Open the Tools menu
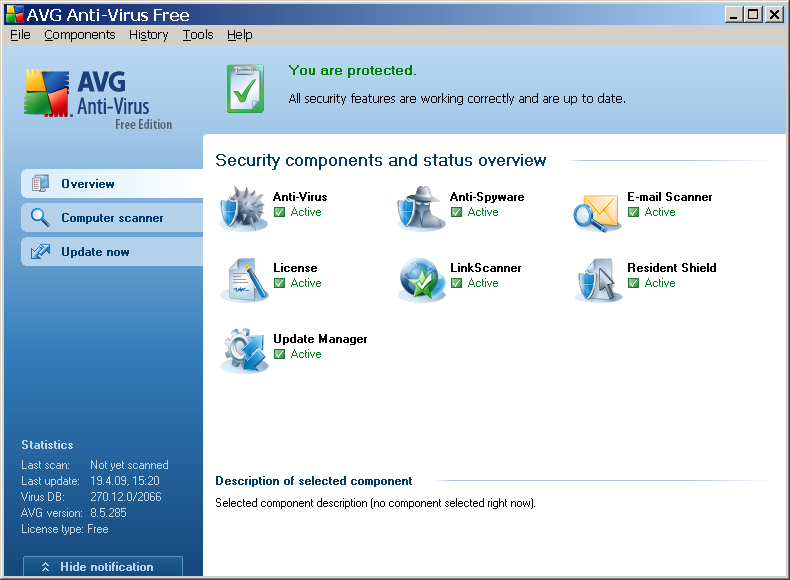This screenshot has height=580, width=790. [198, 35]
